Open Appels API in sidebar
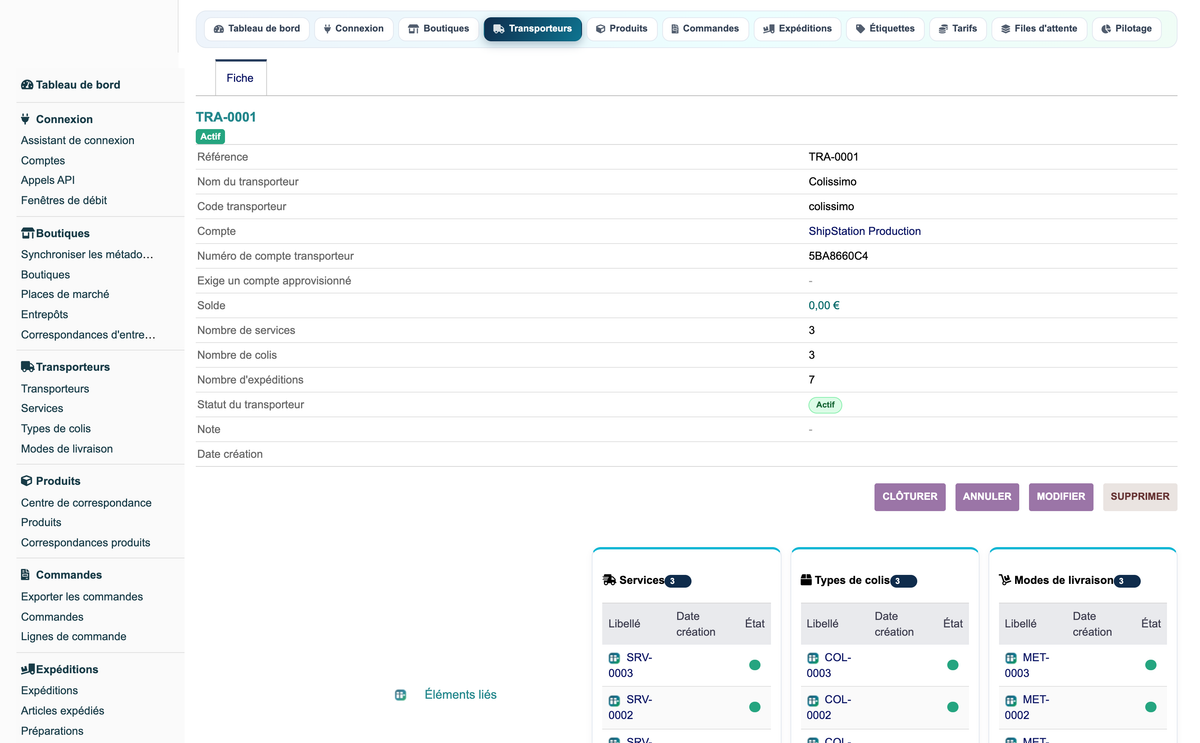This screenshot has width=1200, height=743. pyautogui.click(x=48, y=181)
